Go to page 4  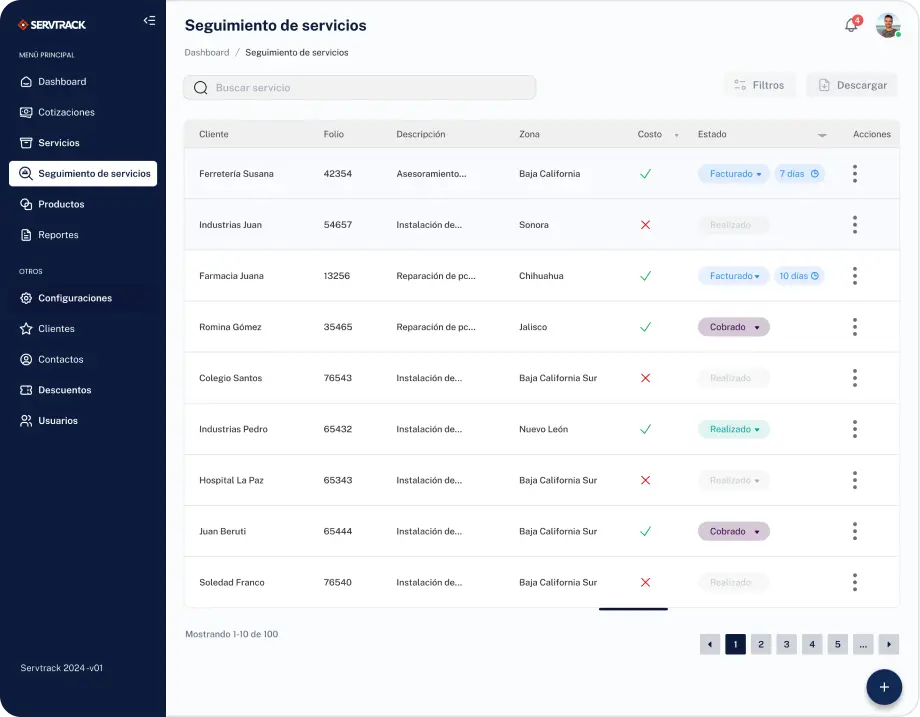[812, 644]
